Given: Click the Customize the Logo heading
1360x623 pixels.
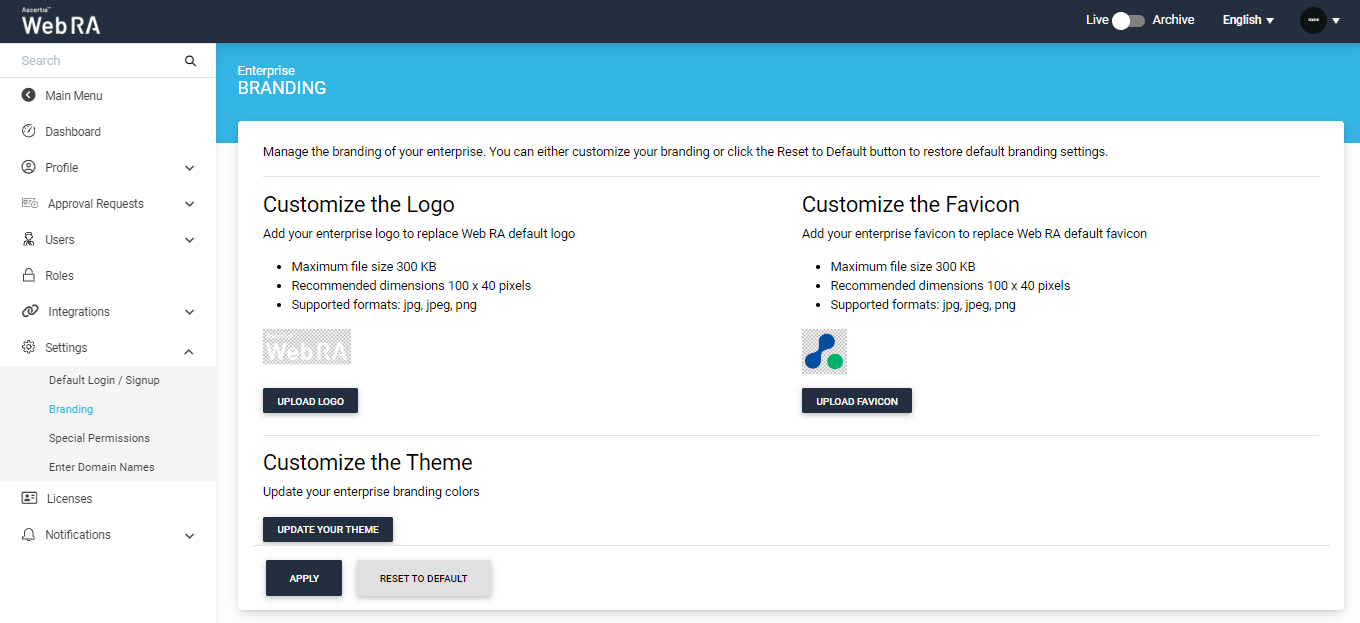Looking at the screenshot, I should click(x=359, y=205).
